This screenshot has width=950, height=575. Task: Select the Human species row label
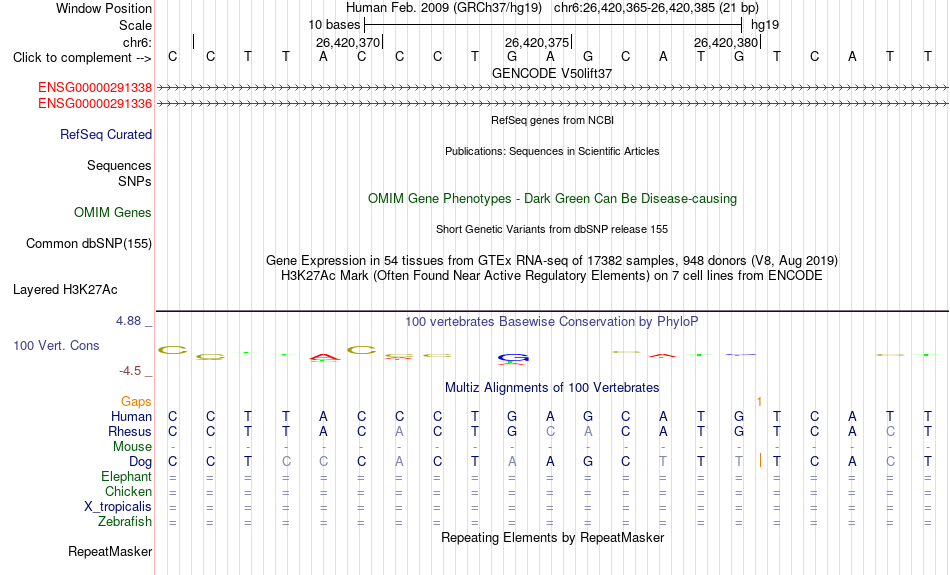tap(131, 416)
